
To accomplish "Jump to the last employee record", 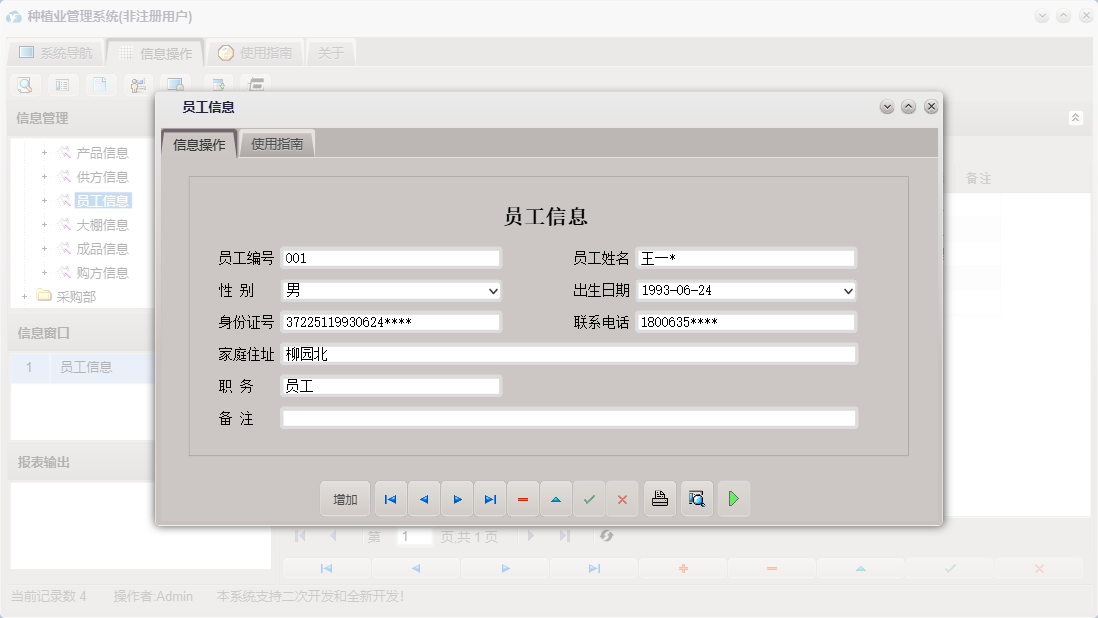I will click(x=490, y=498).
